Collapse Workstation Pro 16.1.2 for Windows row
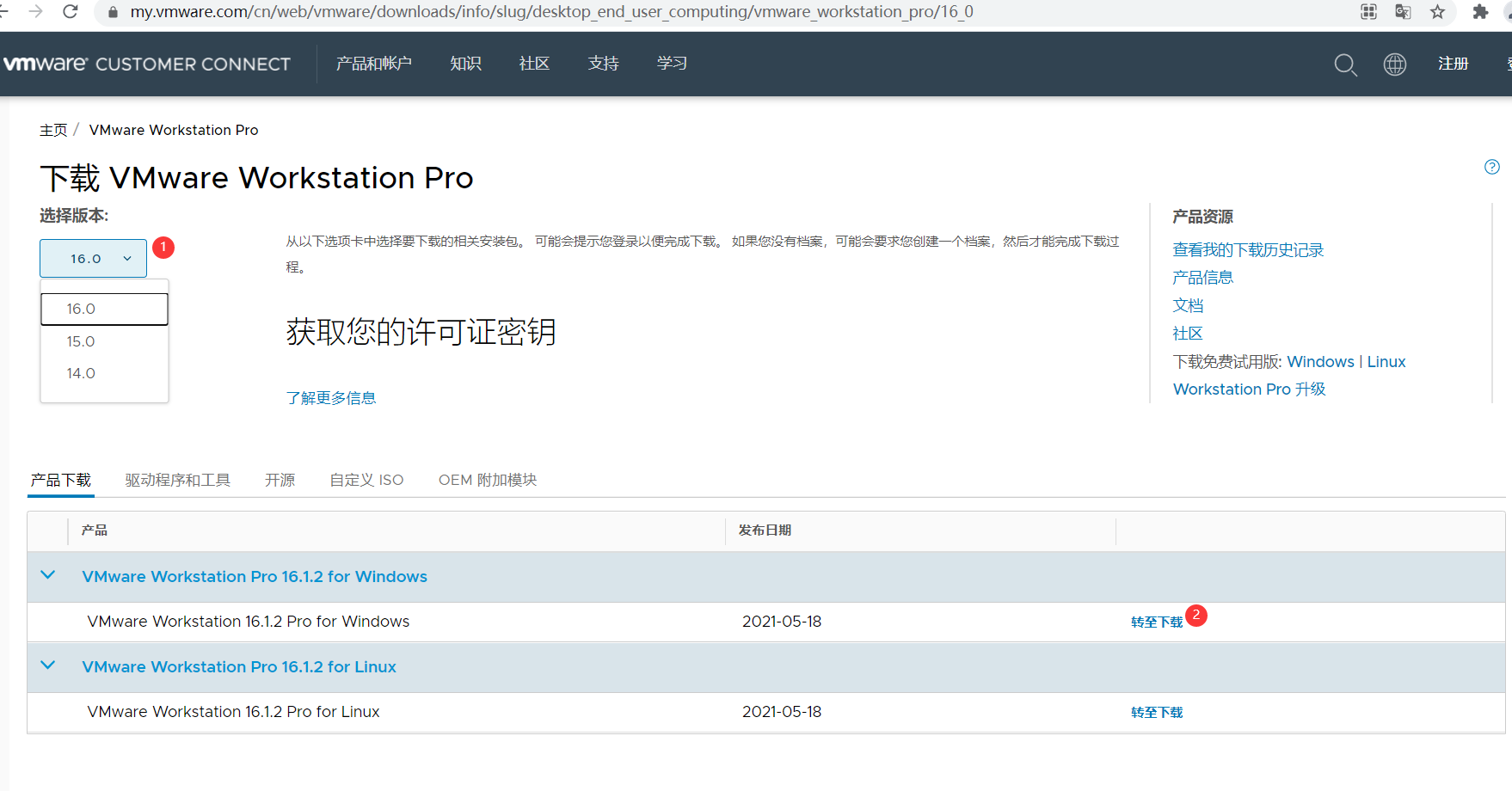Screen dimensions: 1512x791 click(48, 575)
